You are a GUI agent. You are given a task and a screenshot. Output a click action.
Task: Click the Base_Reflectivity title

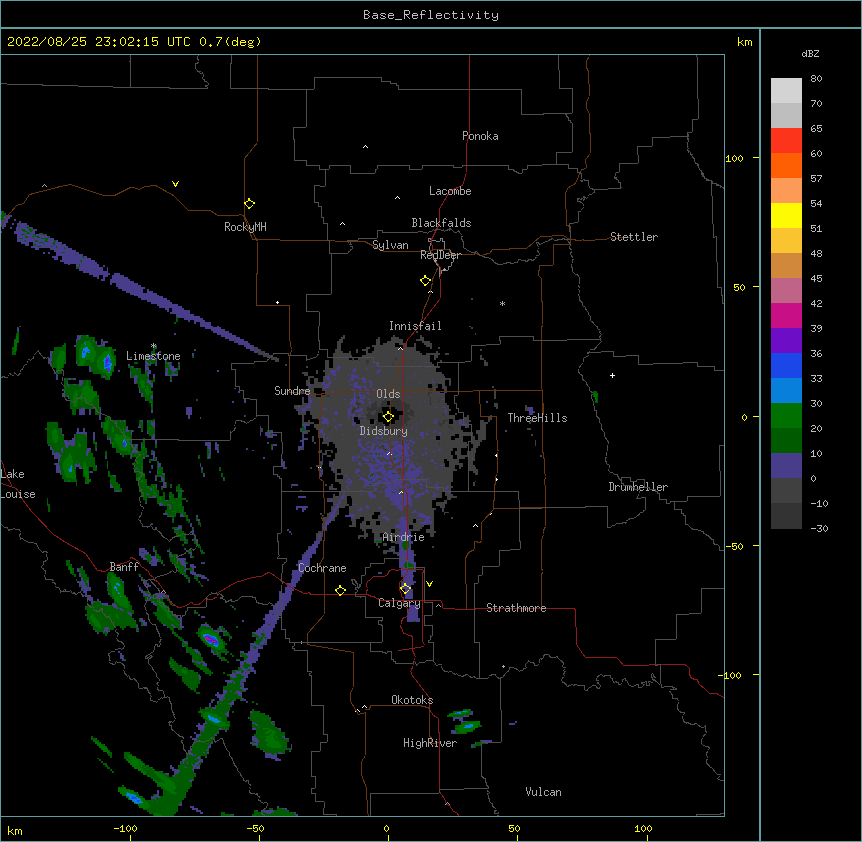tap(430, 15)
